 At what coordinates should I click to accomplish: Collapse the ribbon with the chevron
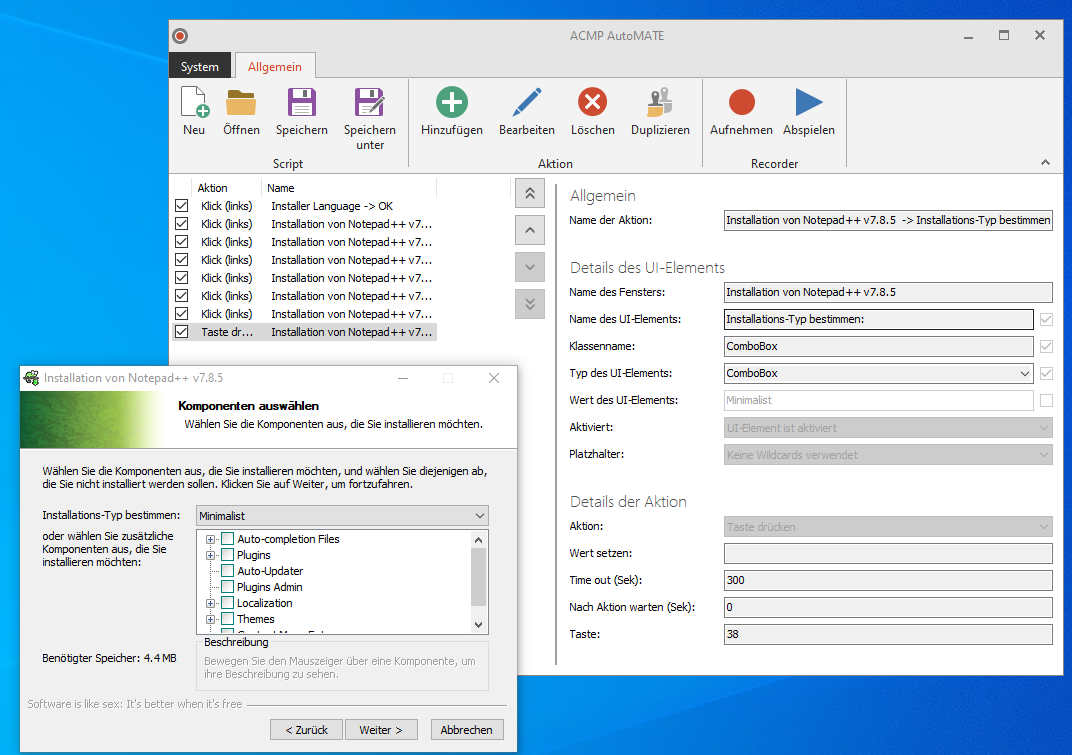(x=1045, y=163)
